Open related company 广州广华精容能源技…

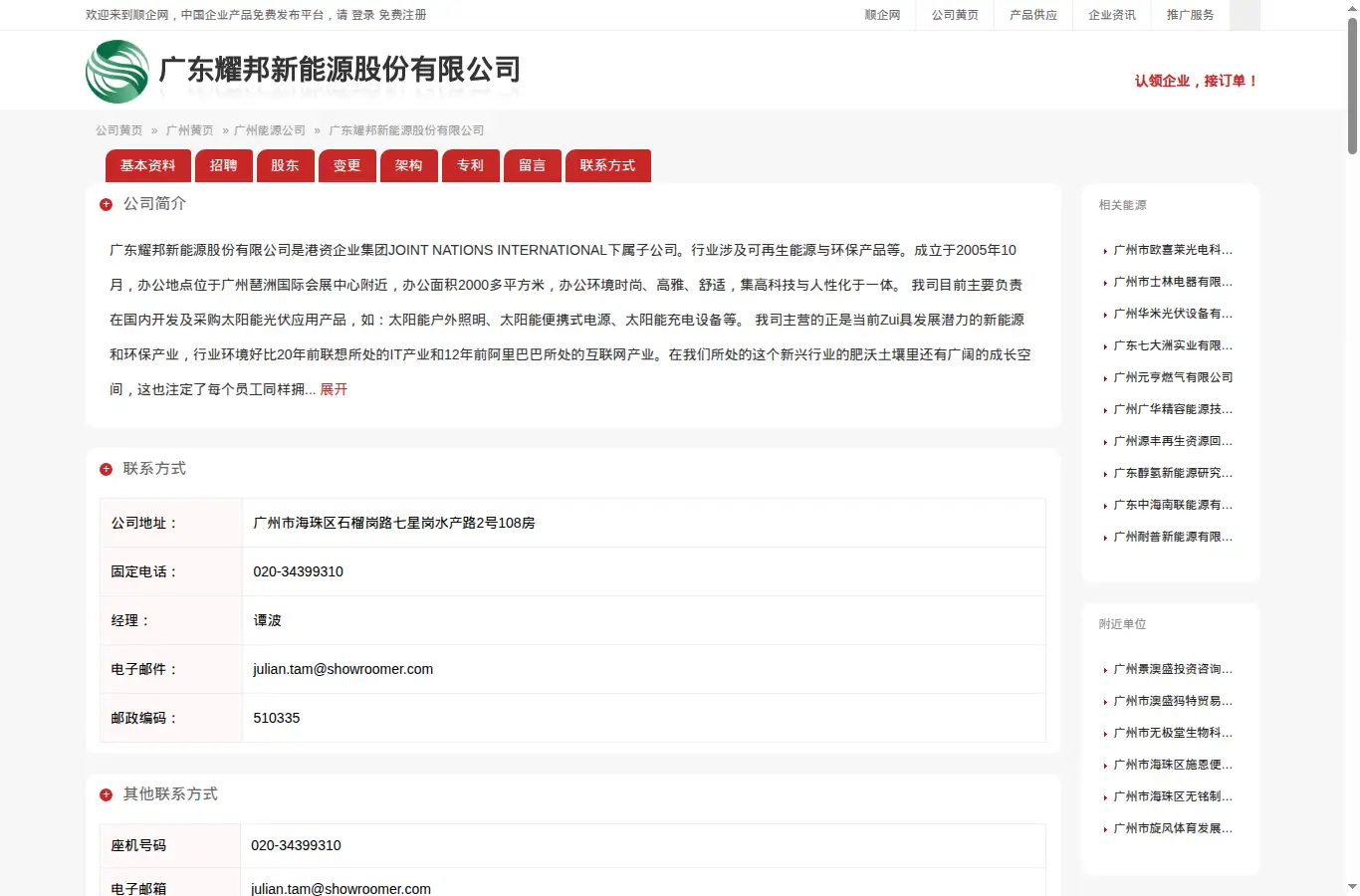(1173, 409)
